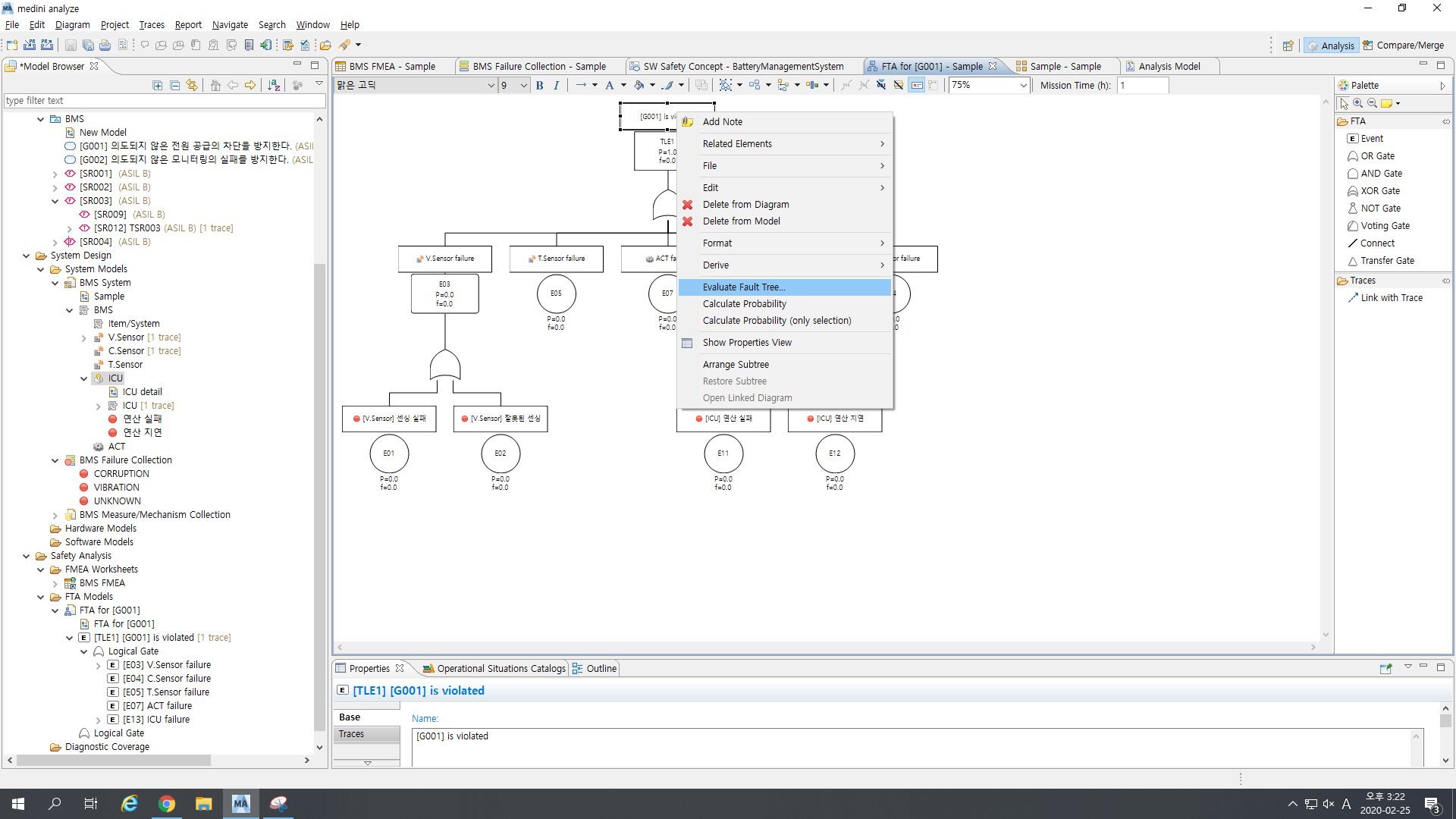
Task: Pick the Voting Gate tool
Action: (1384, 226)
